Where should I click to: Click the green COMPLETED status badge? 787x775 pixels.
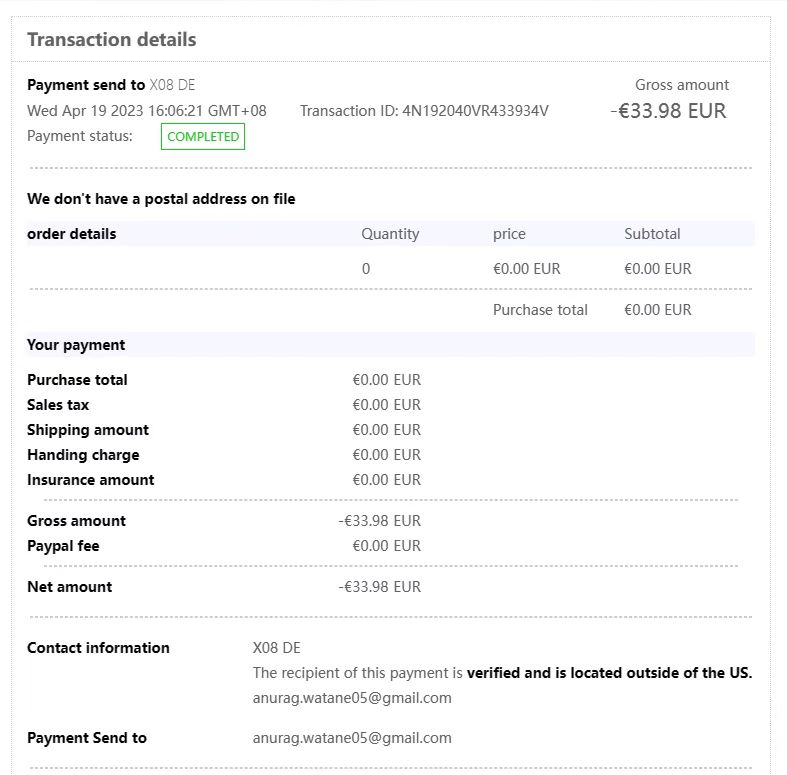(x=203, y=137)
